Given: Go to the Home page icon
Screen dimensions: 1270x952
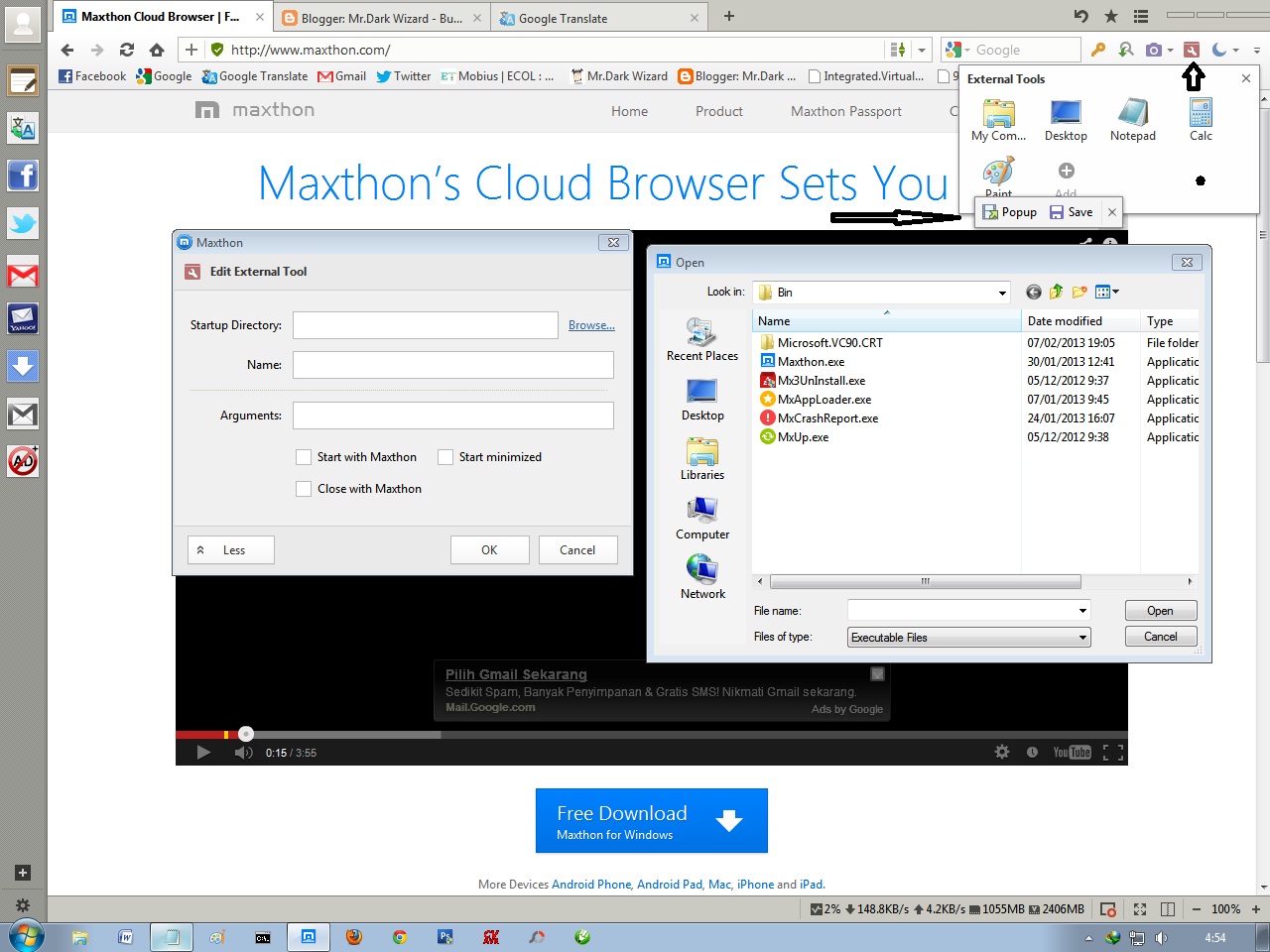Looking at the screenshot, I should tap(157, 50).
